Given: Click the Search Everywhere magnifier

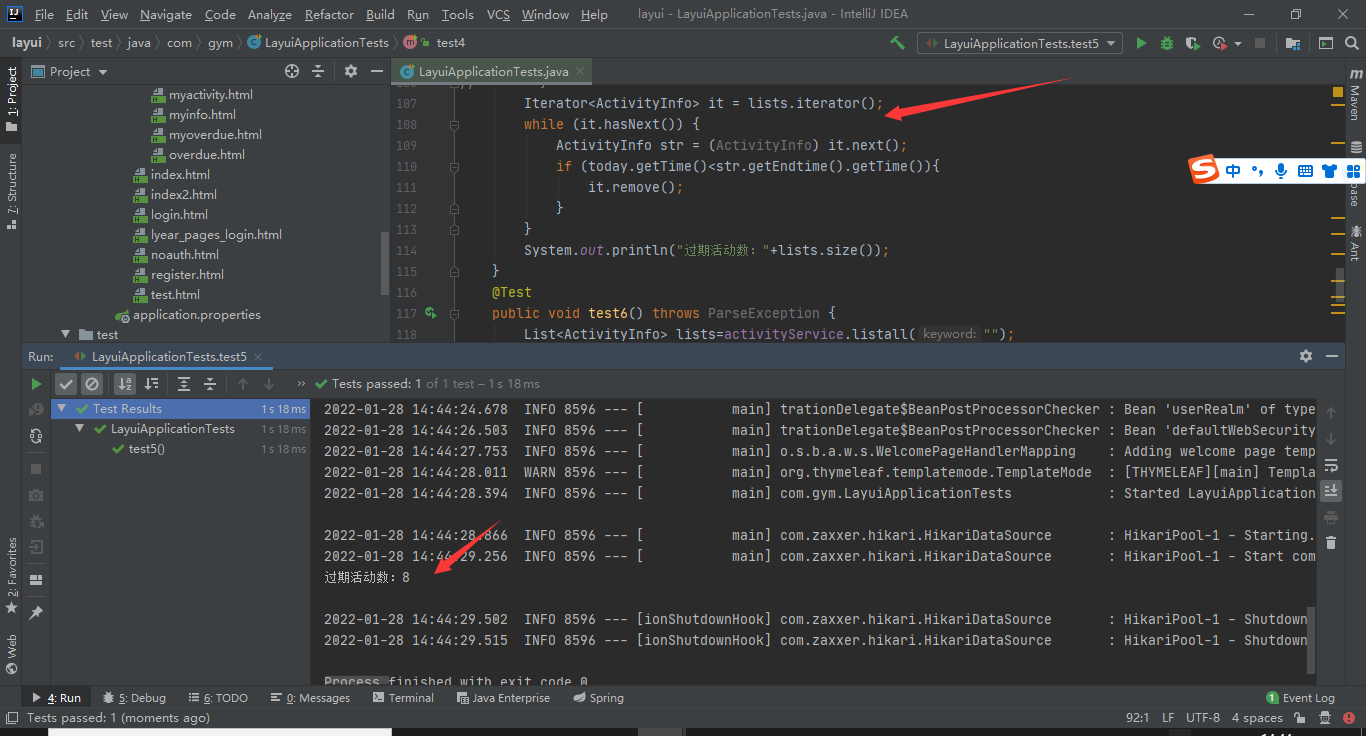Looking at the screenshot, I should pyautogui.click(x=1351, y=43).
